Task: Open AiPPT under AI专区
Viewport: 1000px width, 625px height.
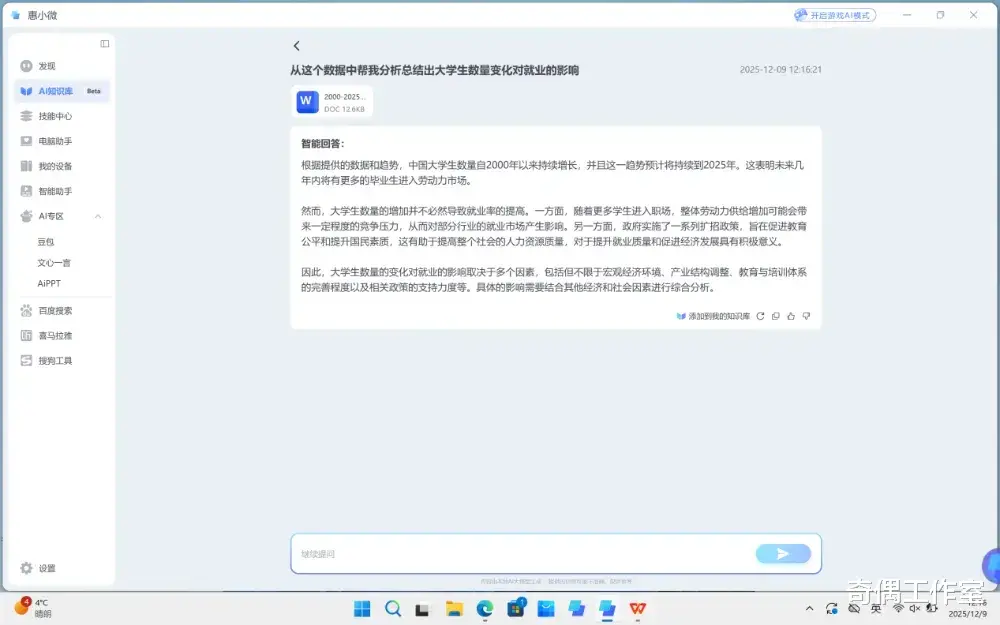Action: pos(49,283)
